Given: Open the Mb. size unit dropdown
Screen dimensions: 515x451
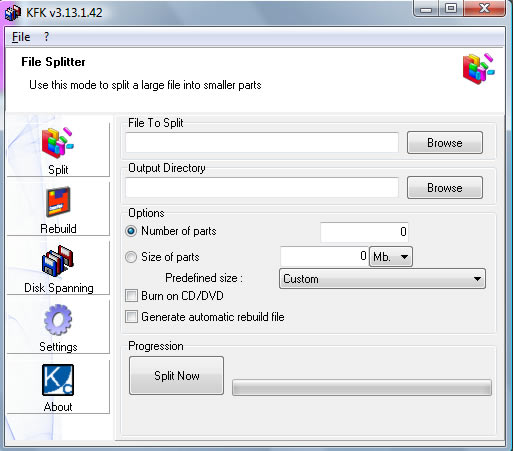Looking at the screenshot, I should [391, 257].
